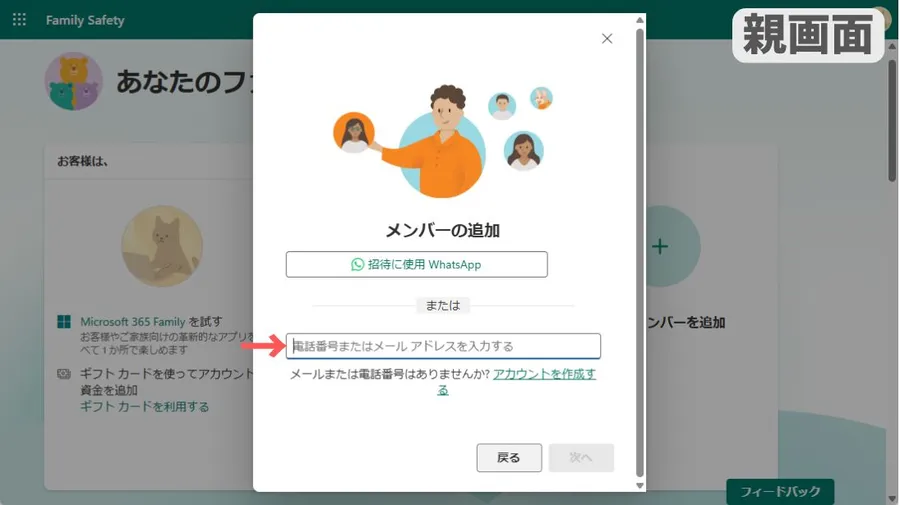Click the plus icon to add member

pos(659,246)
